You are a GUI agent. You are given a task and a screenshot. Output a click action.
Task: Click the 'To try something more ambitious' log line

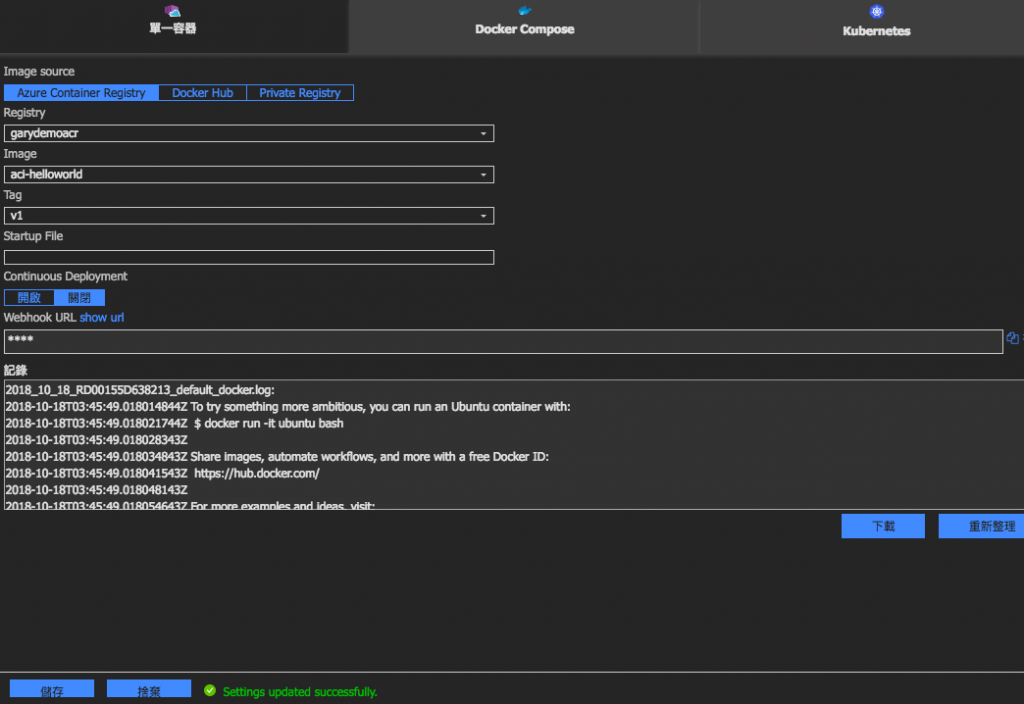(x=288, y=407)
